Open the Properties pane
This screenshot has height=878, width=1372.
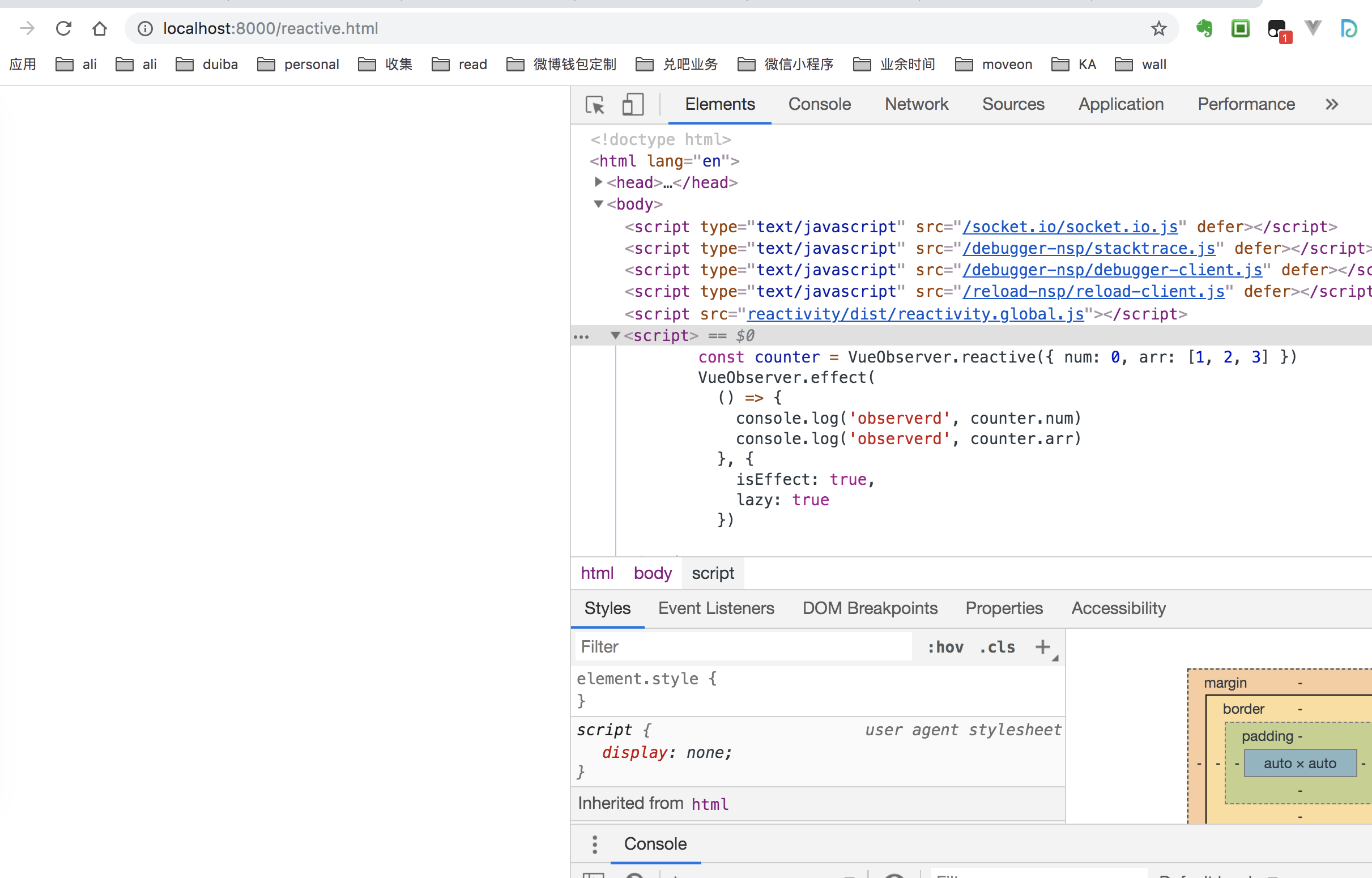click(x=1004, y=608)
